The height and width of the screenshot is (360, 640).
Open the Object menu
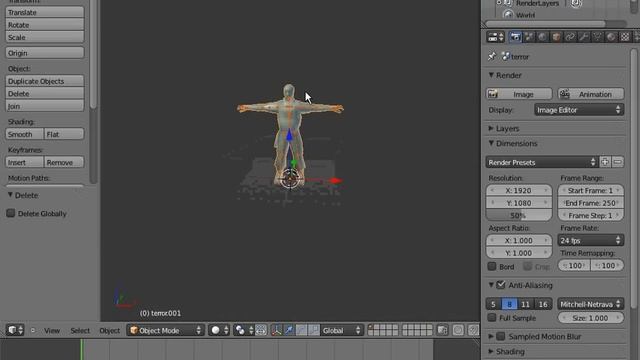click(109, 330)
